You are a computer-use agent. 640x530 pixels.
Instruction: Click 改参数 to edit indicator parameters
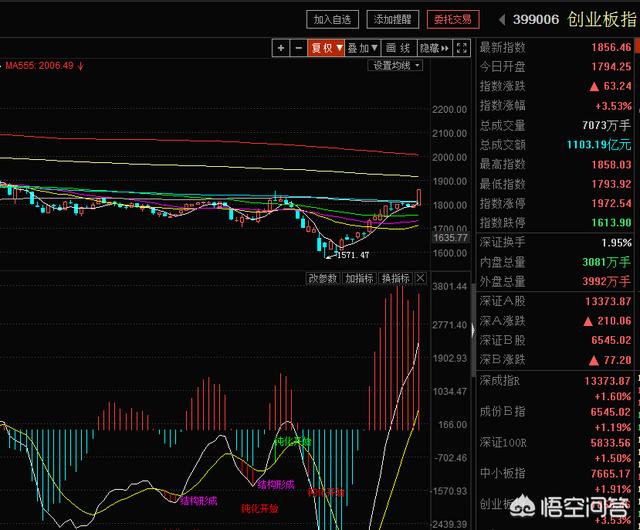[323, 278]
